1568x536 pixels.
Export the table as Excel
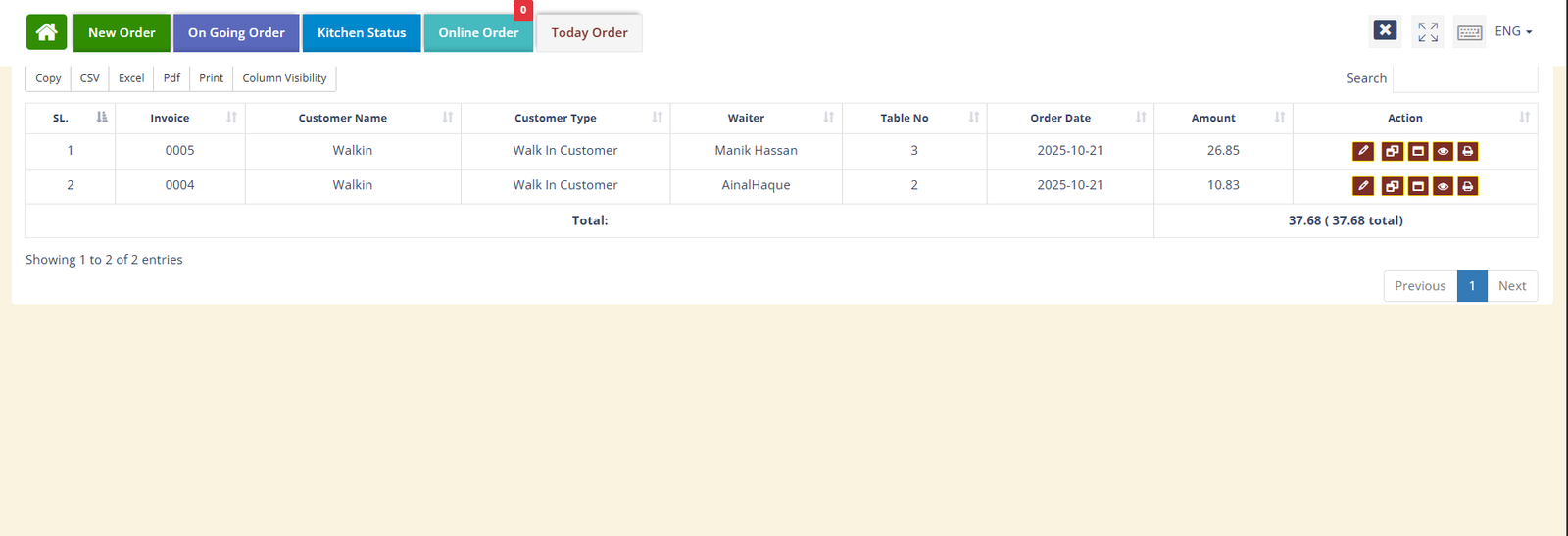(x=131, y=78)
